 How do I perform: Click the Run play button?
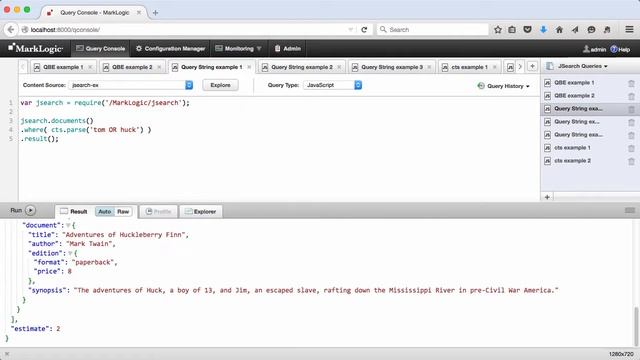(x=30, y=210)
